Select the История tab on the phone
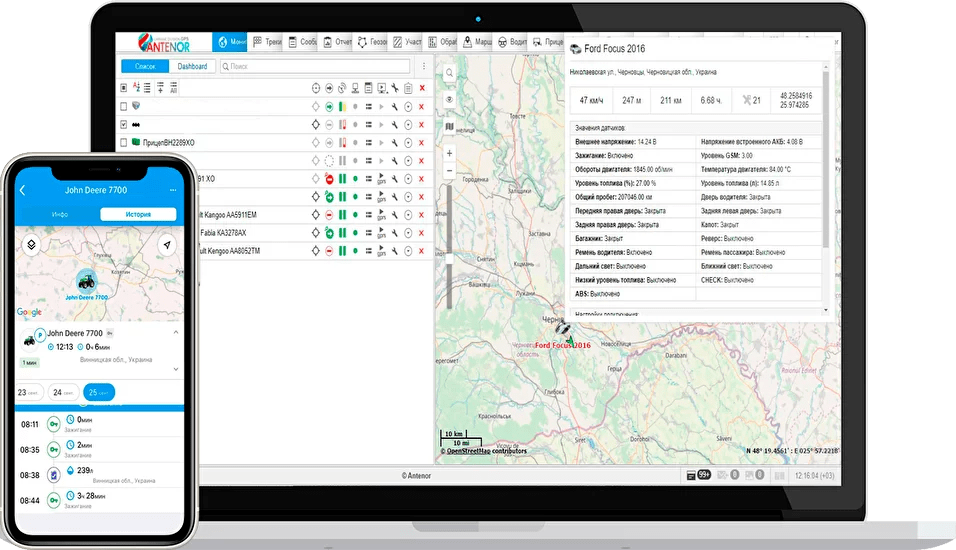Viewport: 956px width, 550px height. pyautogui.click(x=138, y=215)
